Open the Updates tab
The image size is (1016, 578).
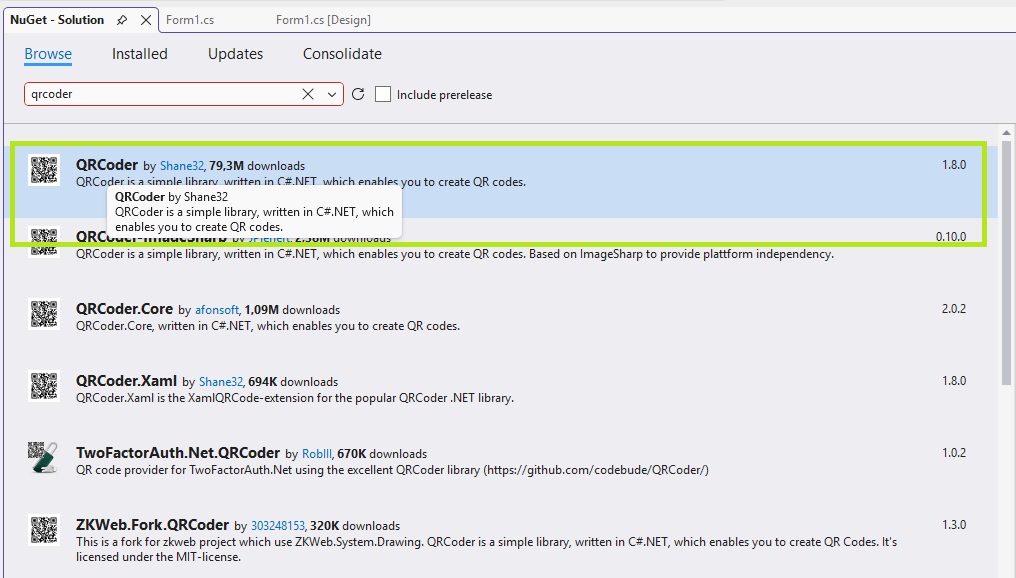(235, 54)
